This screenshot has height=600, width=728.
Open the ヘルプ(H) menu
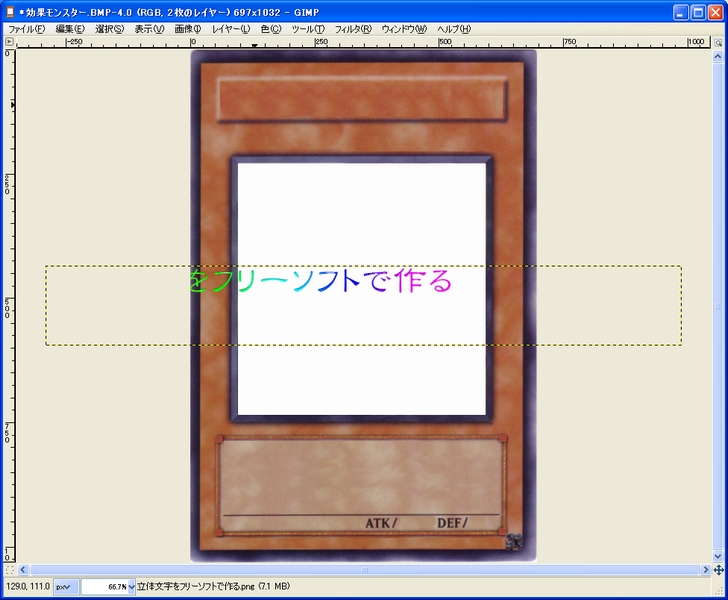[x=454, y=29]
